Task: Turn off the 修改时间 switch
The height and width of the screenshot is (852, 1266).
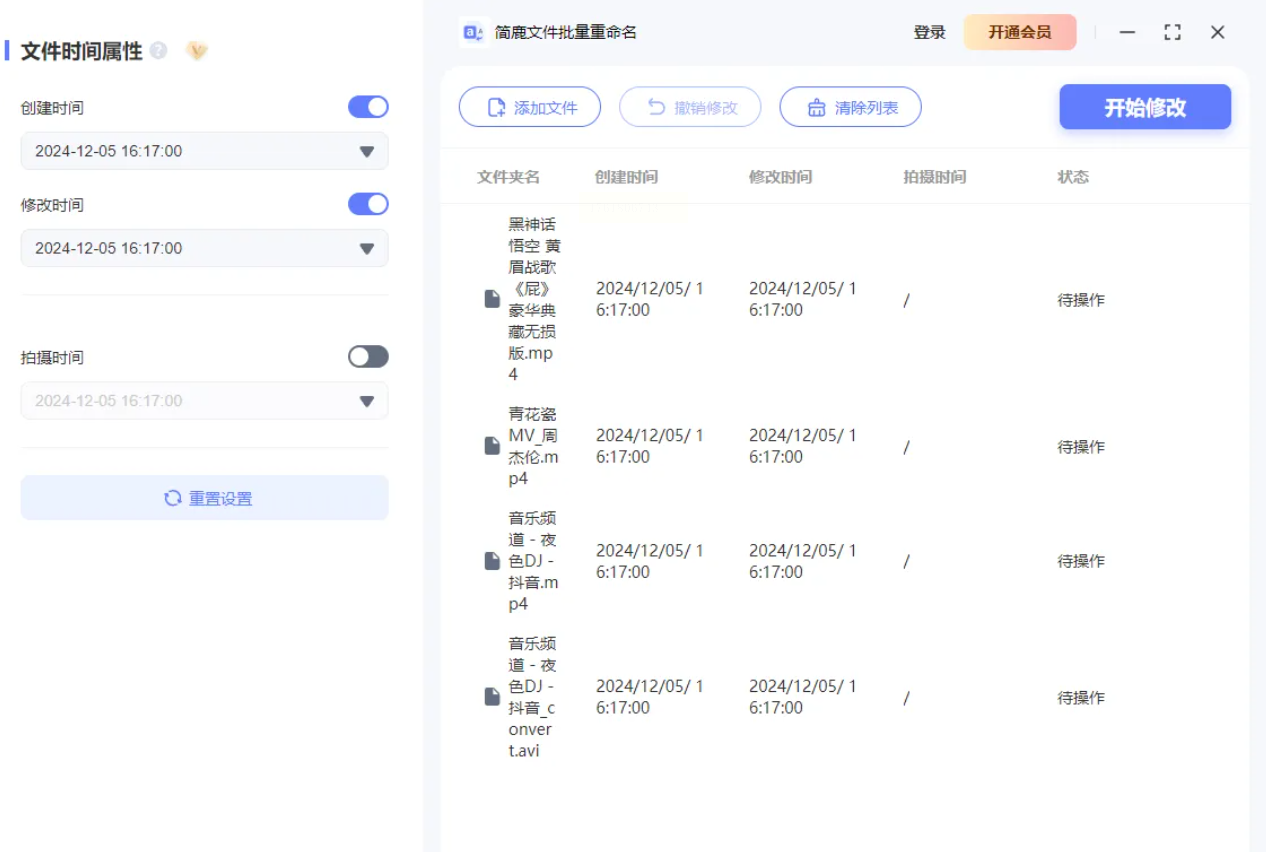Action: pyautogui.click(x=368, y=204)
